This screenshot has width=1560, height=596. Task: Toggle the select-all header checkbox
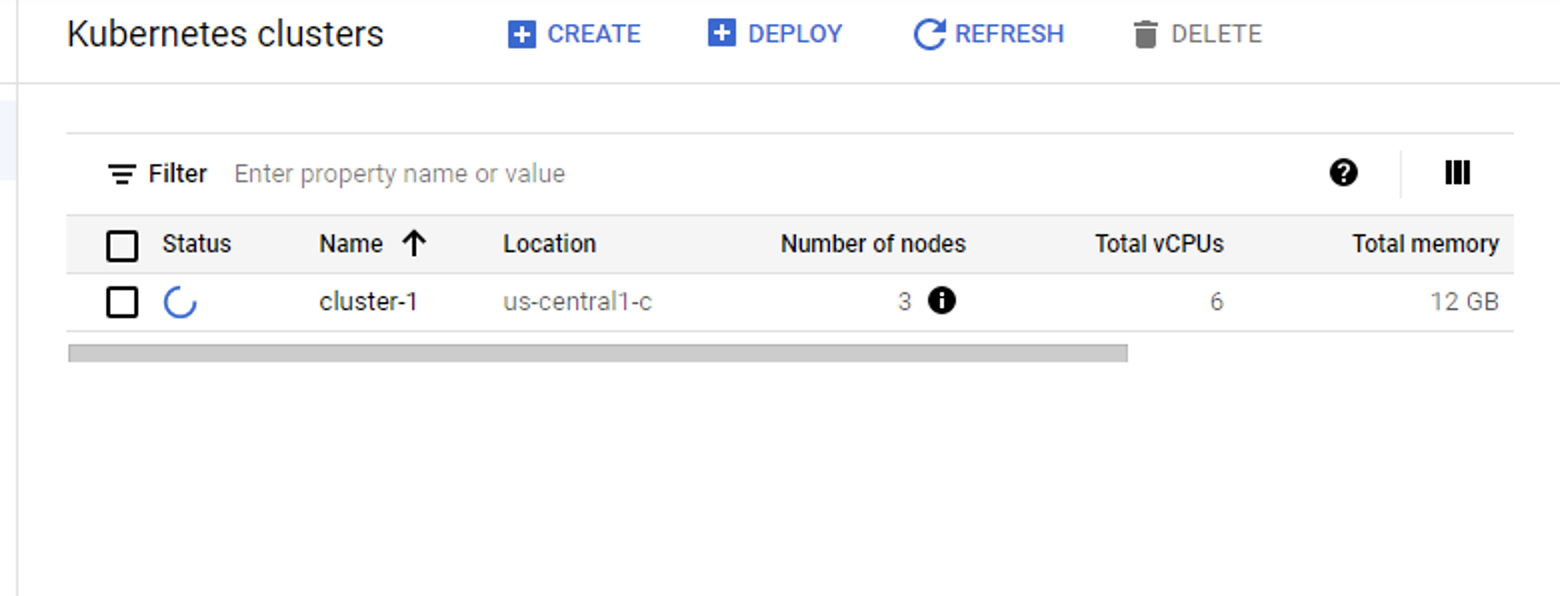point(122,245)
